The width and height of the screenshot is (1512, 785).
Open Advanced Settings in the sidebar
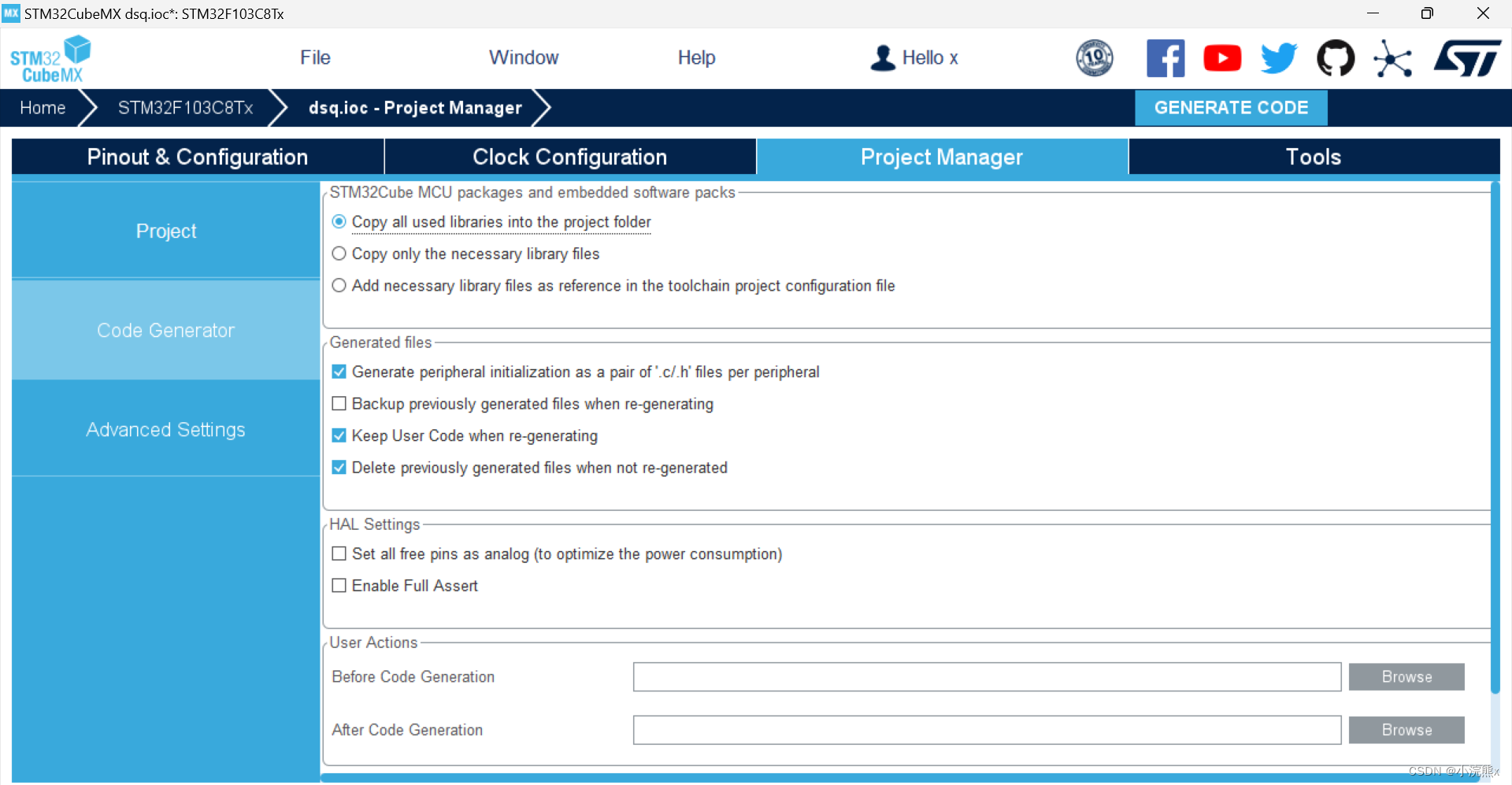(x=166, y=429)
